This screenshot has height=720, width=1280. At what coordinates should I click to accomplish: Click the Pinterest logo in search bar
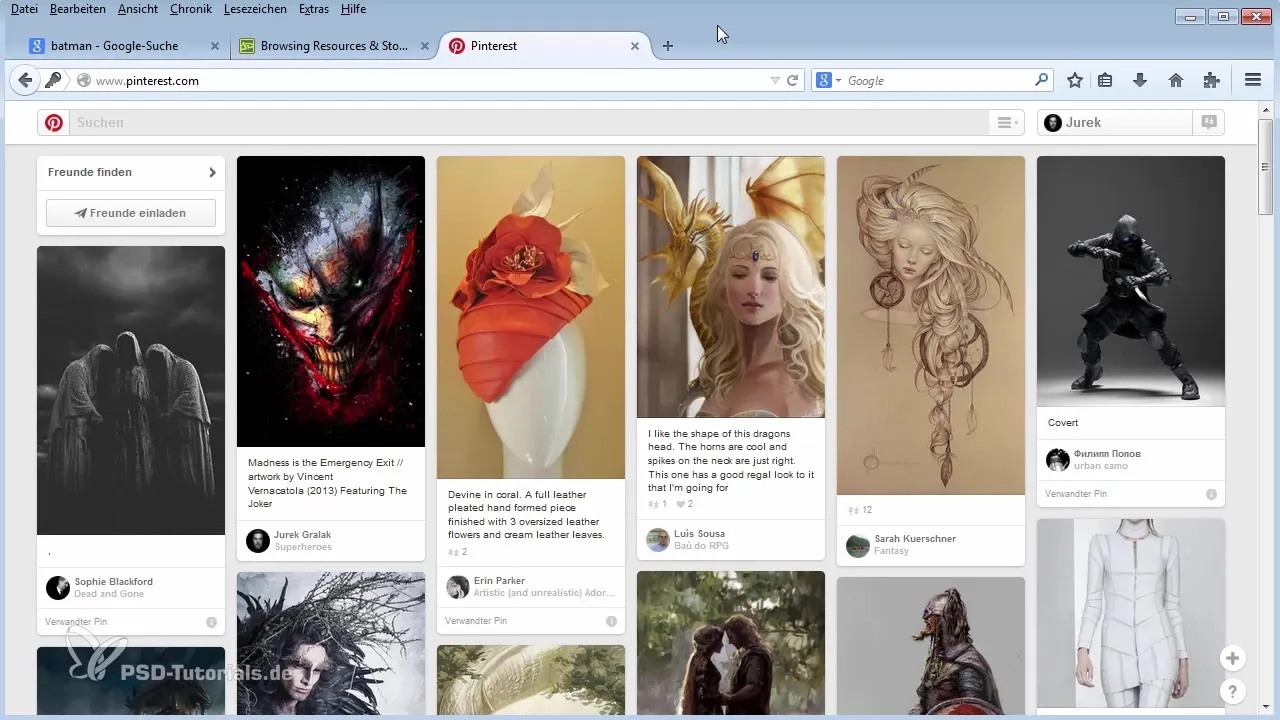click(x=54, y=123)
